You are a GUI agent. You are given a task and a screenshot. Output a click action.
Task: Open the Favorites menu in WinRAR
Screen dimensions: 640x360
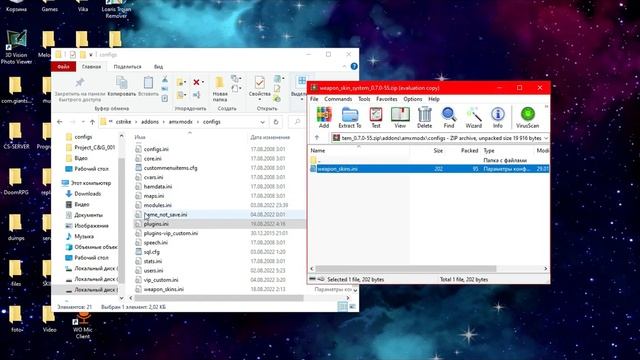coord(387,99)
